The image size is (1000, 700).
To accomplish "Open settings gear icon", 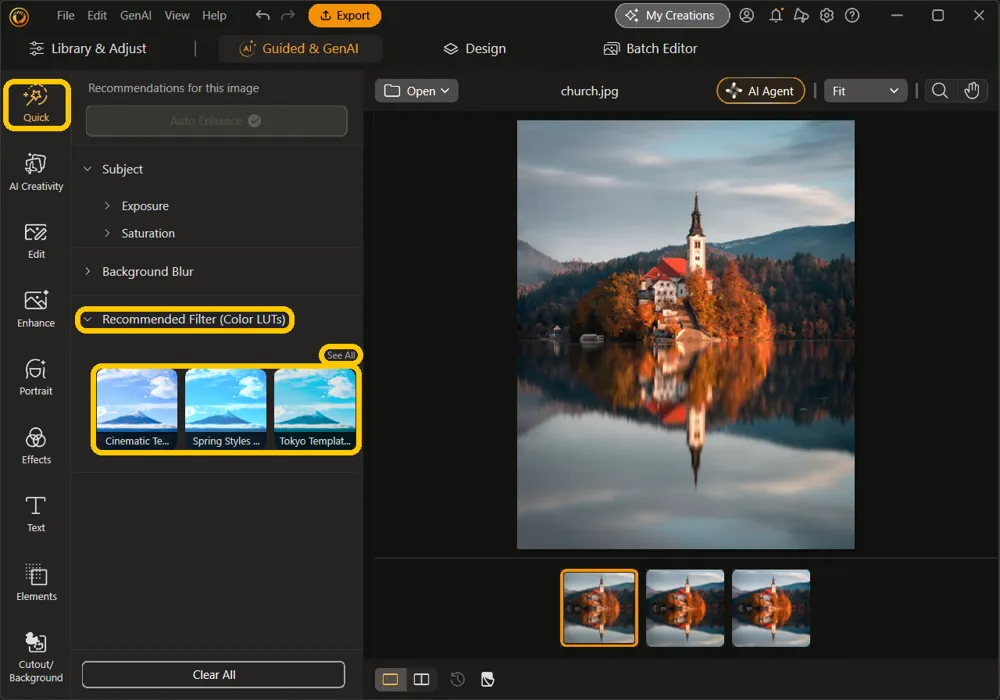I will pos(827,15).
